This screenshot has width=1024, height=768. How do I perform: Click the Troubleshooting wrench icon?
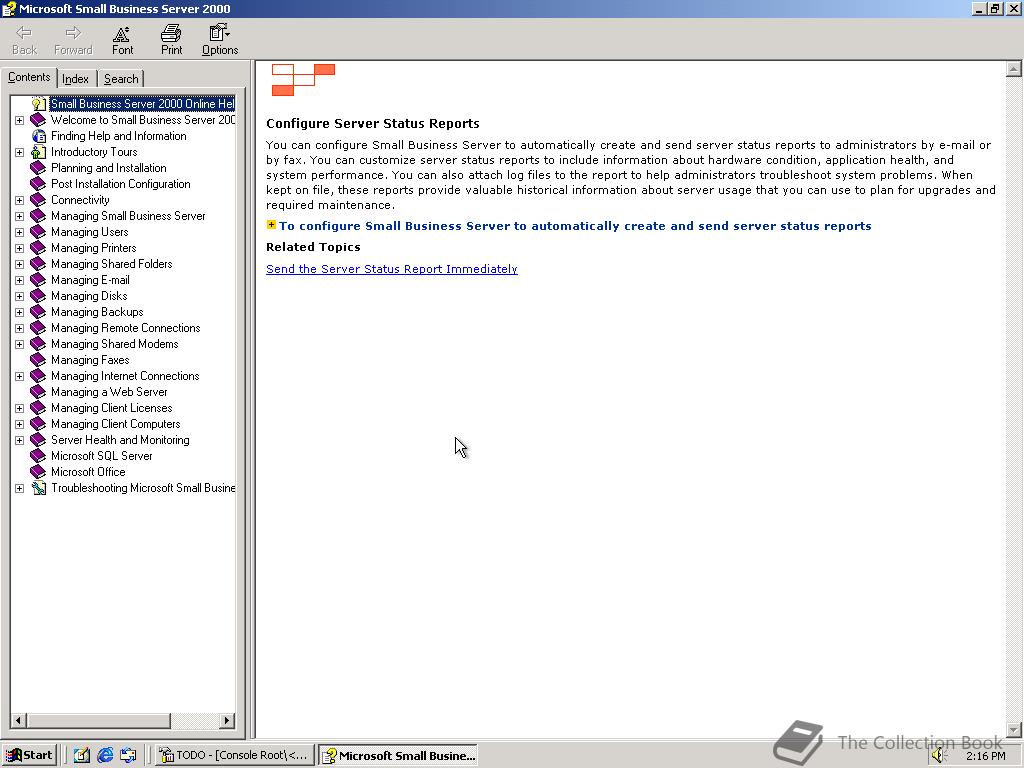pos(39,488)
